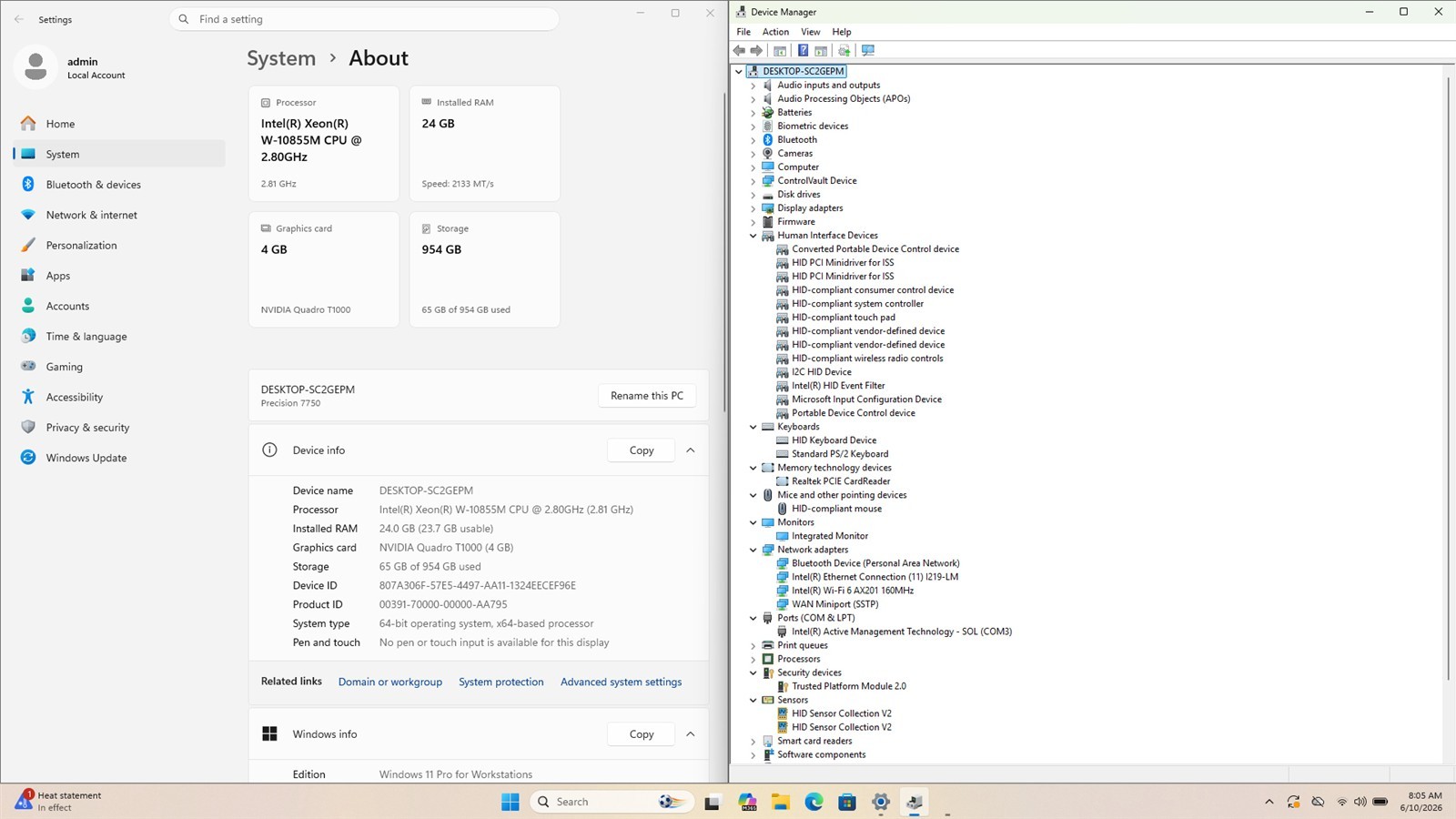
Task: Click the Back arrow in Device Manager toolbar
Action: click(x=739, y=51)
